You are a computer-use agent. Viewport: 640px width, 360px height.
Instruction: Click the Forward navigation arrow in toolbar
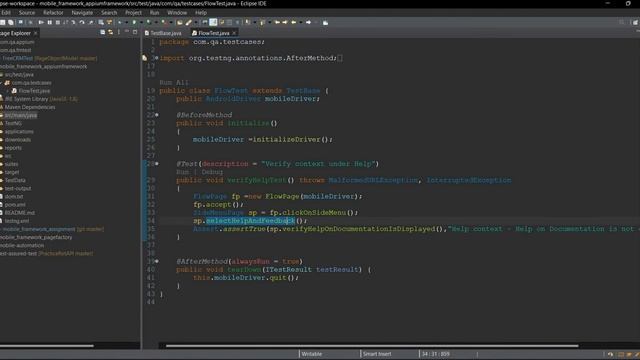point(309,22)
